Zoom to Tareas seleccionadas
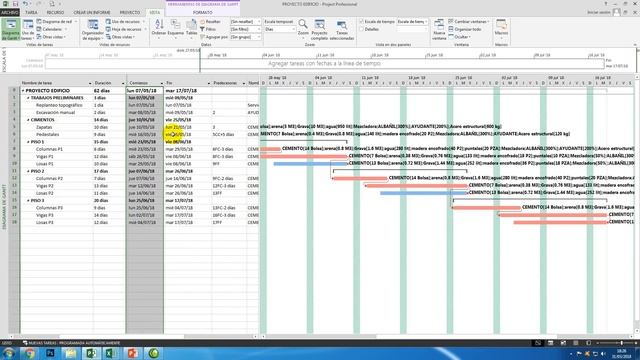Viewport: 640px width, 360px height. (x=342, y=29)
